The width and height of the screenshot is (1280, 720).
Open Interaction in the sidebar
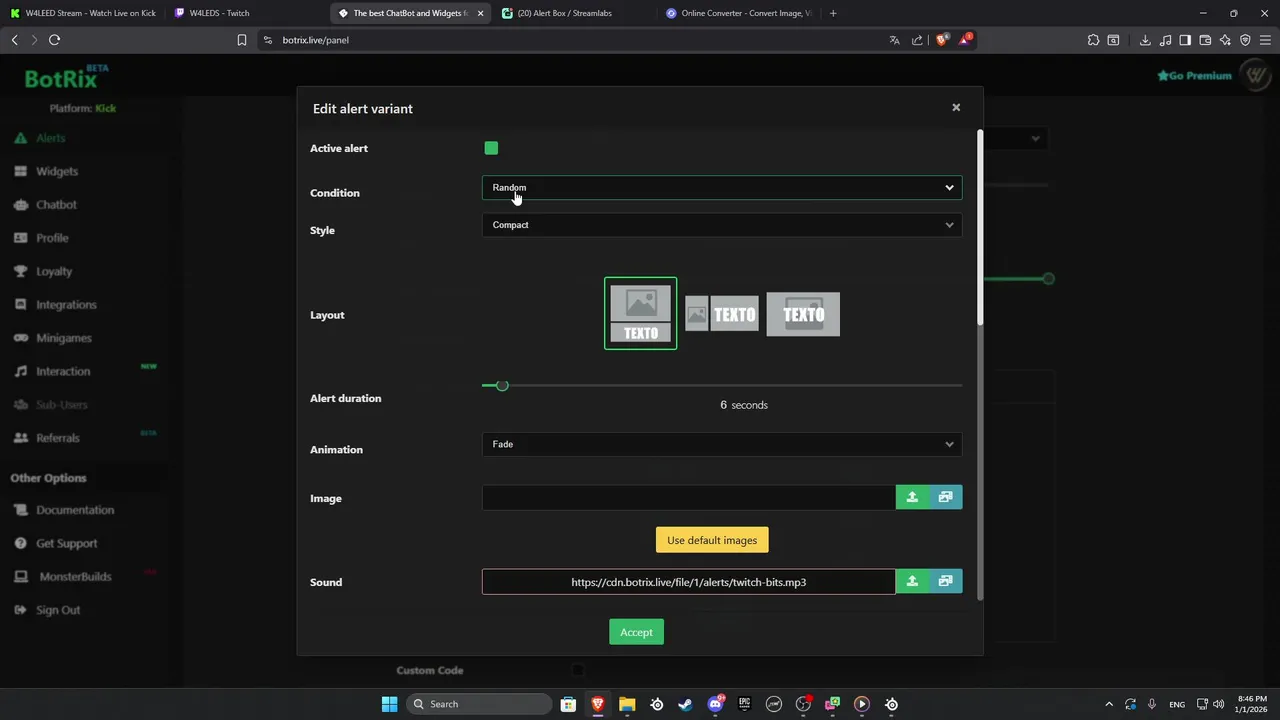[63, 371]
